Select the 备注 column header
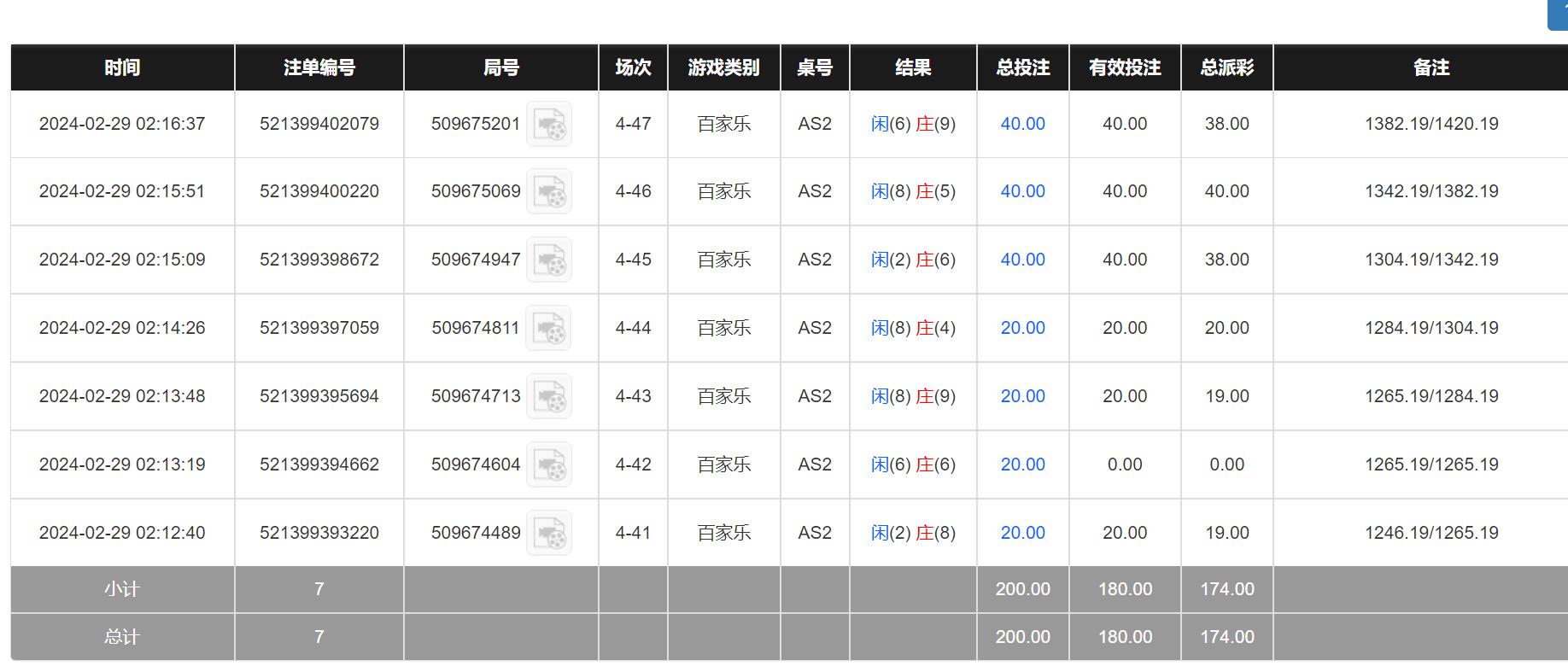1568x666 pixels. point(1431,67)
